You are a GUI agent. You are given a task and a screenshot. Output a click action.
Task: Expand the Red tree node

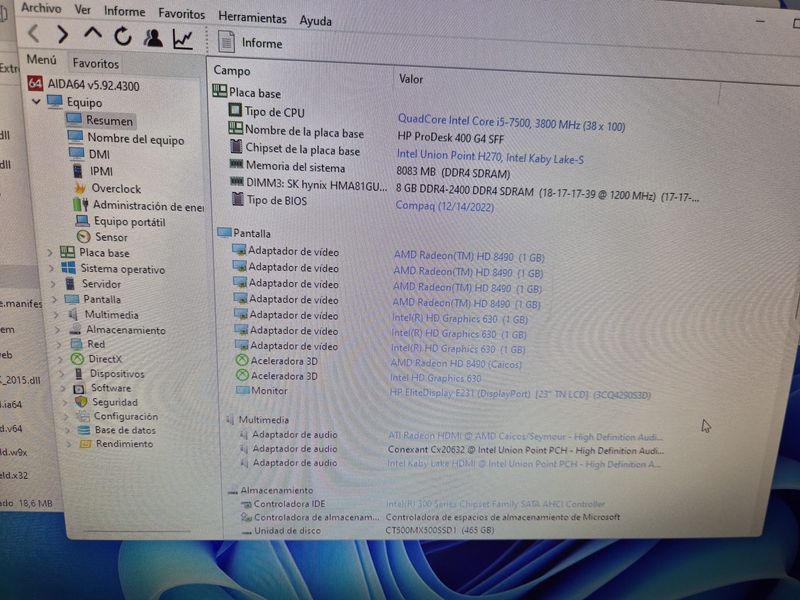60,345
